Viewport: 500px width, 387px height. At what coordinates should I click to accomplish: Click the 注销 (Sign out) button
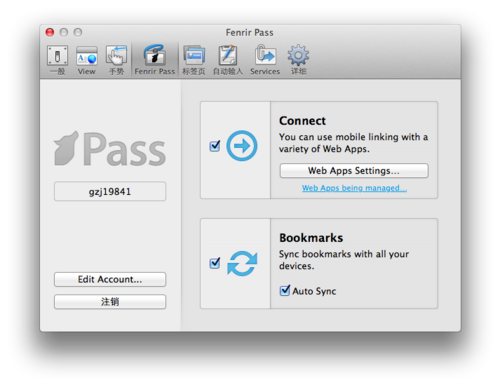click(110, 302)
